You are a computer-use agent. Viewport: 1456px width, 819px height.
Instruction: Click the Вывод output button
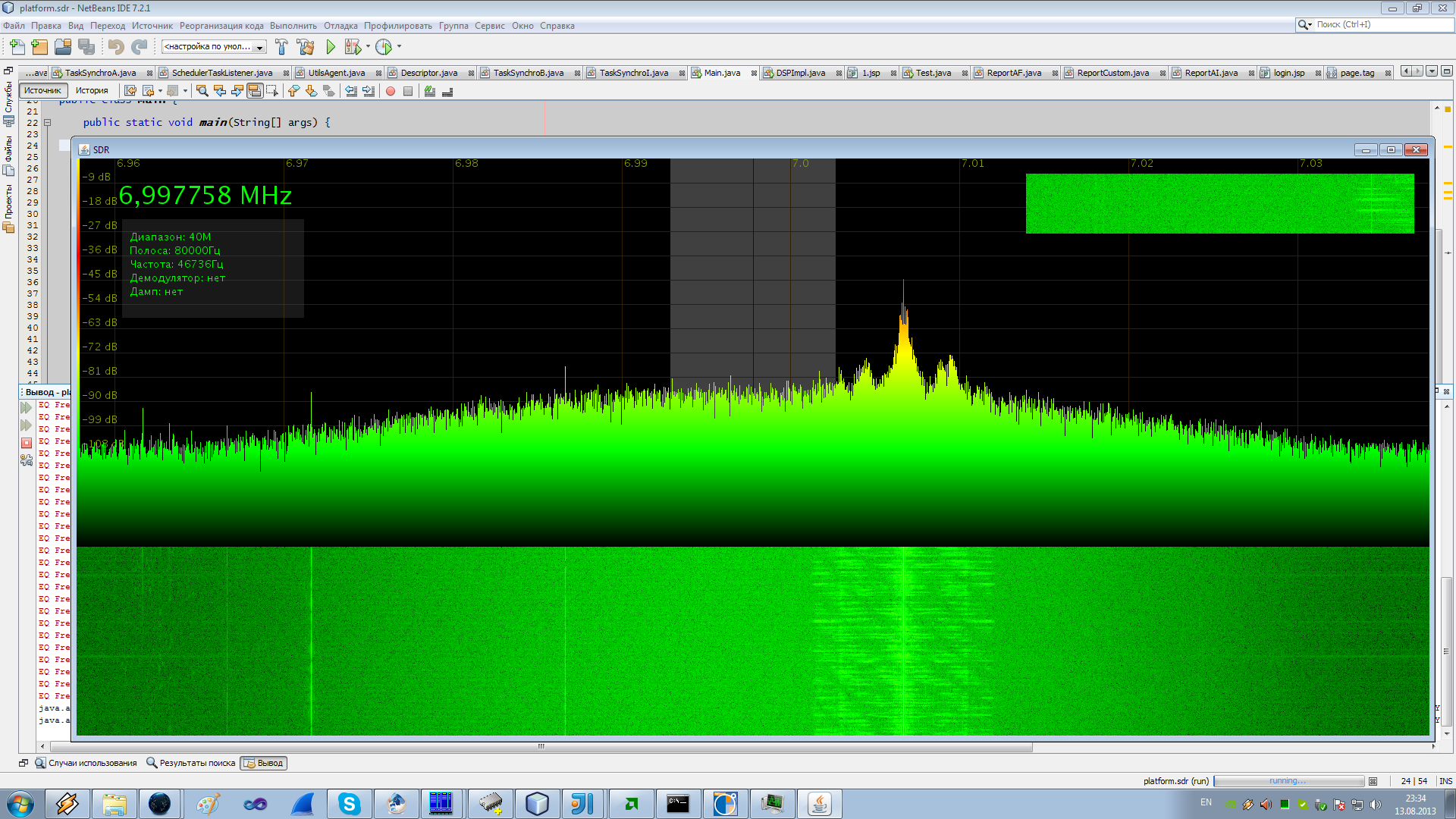pos(264,763)
